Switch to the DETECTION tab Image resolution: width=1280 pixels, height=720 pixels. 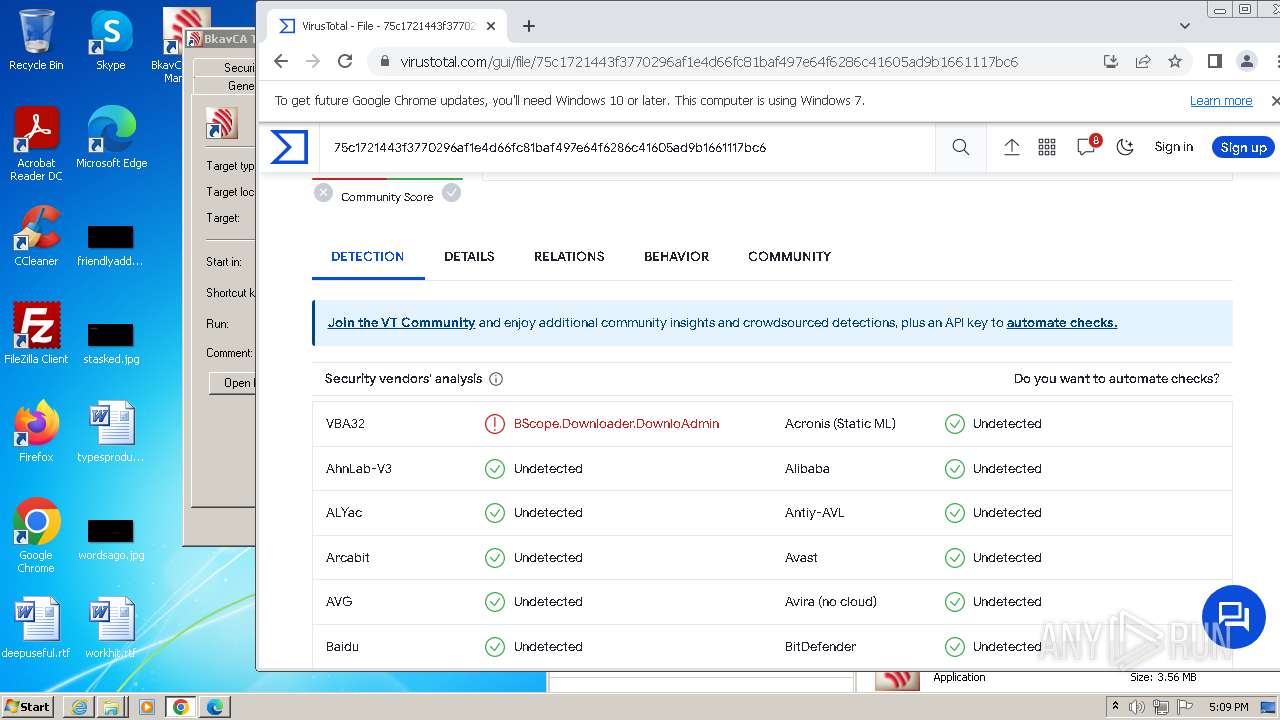click(x=368, y=257)
